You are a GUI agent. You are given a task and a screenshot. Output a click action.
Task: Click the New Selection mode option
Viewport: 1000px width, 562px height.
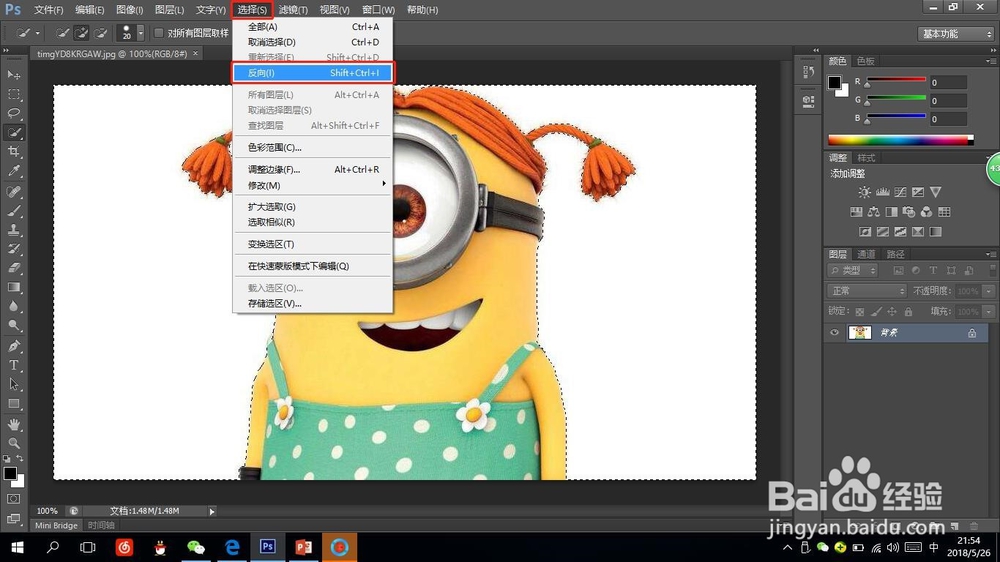pyautogui.click(x=62, y=33)
